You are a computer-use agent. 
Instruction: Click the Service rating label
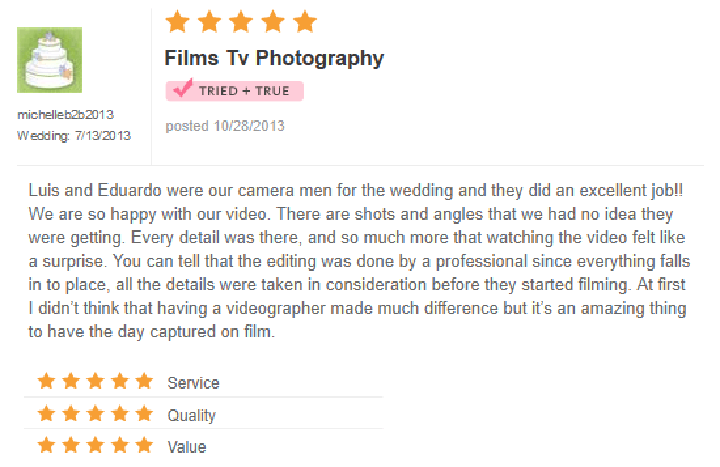point(193,383)
